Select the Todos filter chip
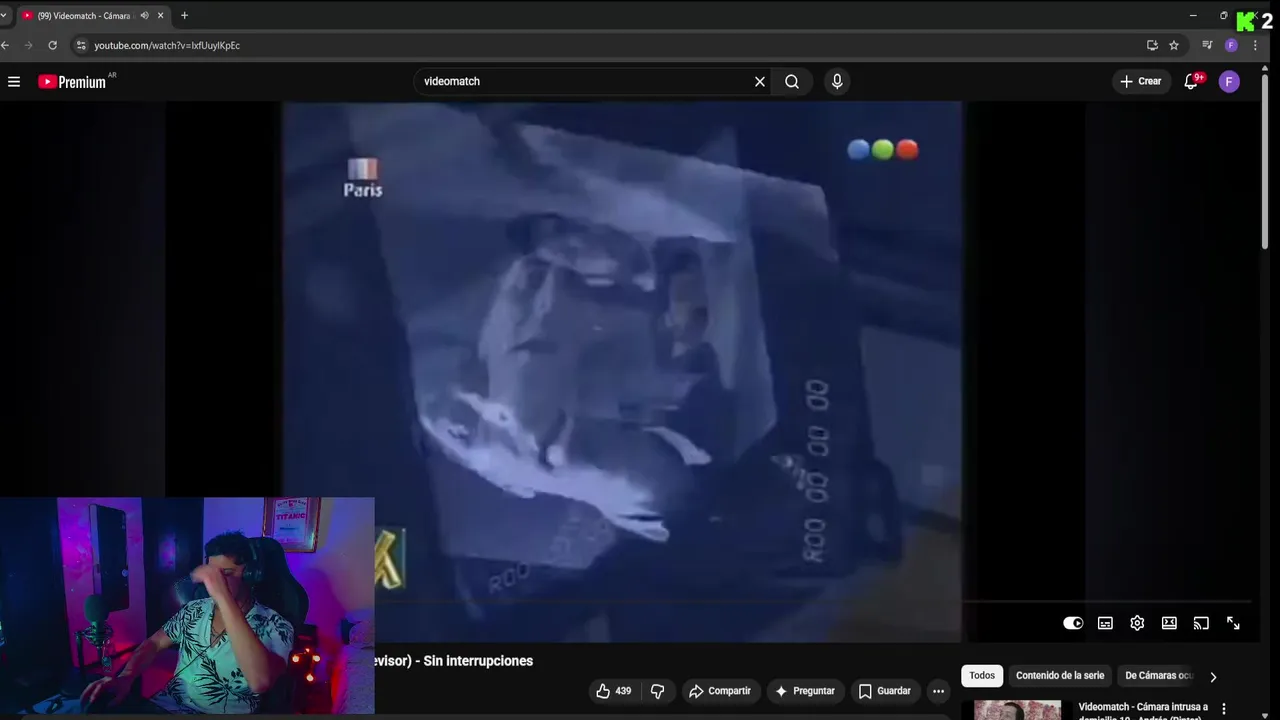Screen dimensions: 1280x720 (982, 676)
